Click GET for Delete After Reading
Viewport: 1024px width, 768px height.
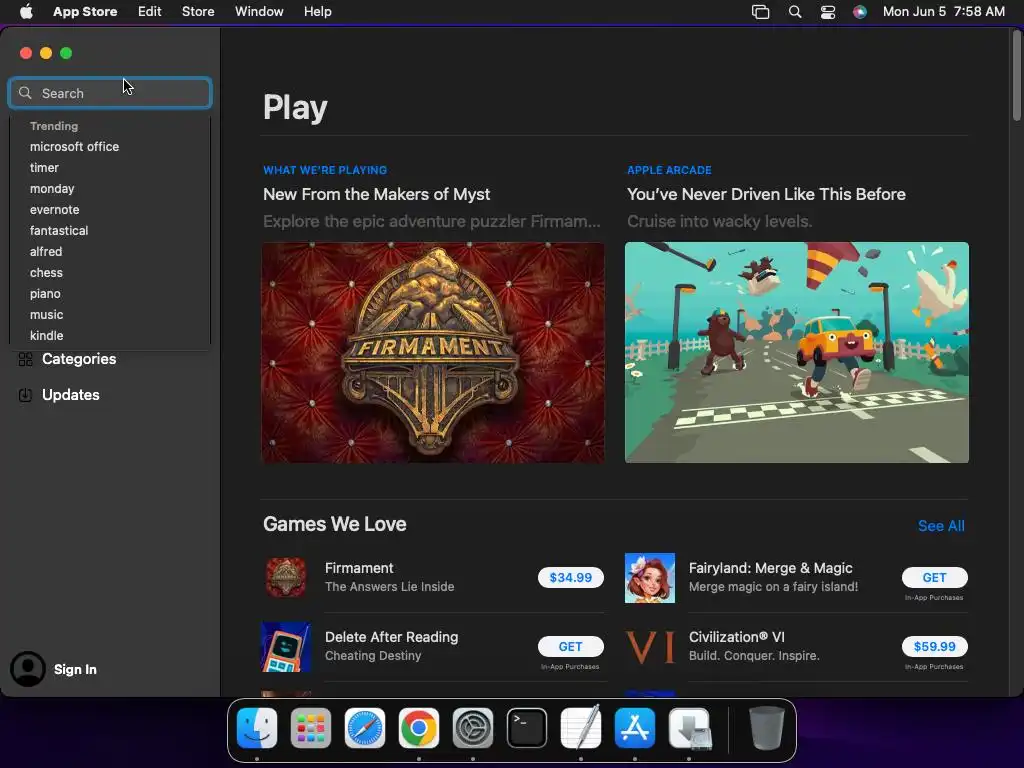coord(571,647)
